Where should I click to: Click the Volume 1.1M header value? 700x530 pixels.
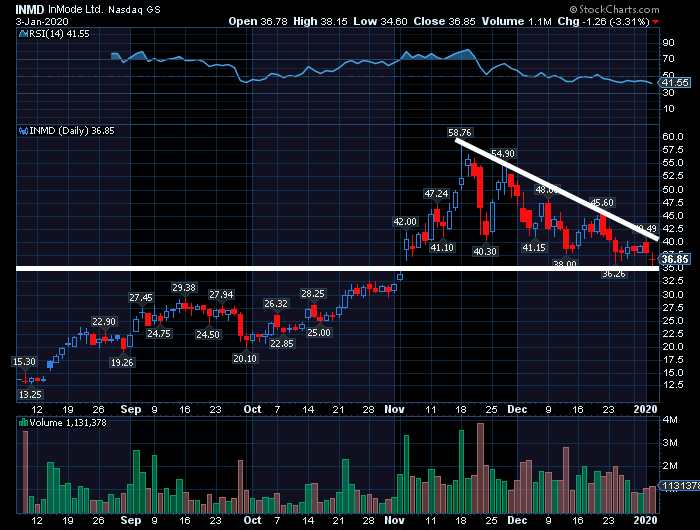point(517,21)
